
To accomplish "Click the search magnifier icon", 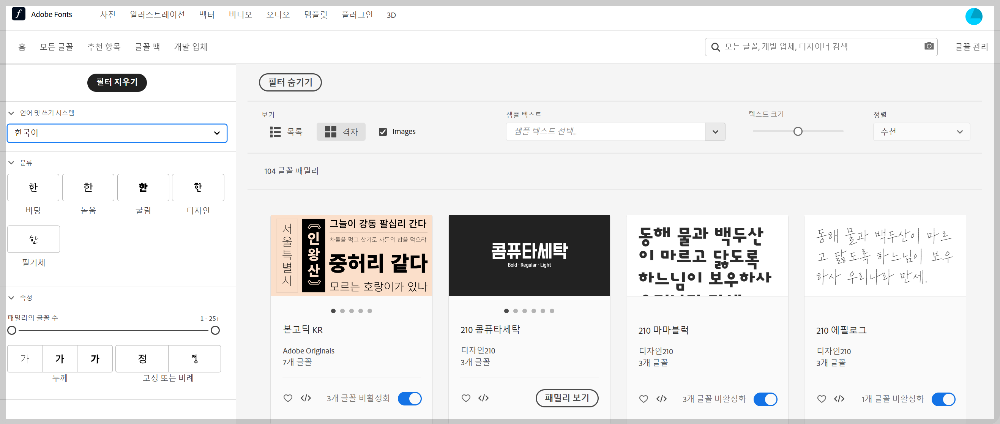I will 716,47.
